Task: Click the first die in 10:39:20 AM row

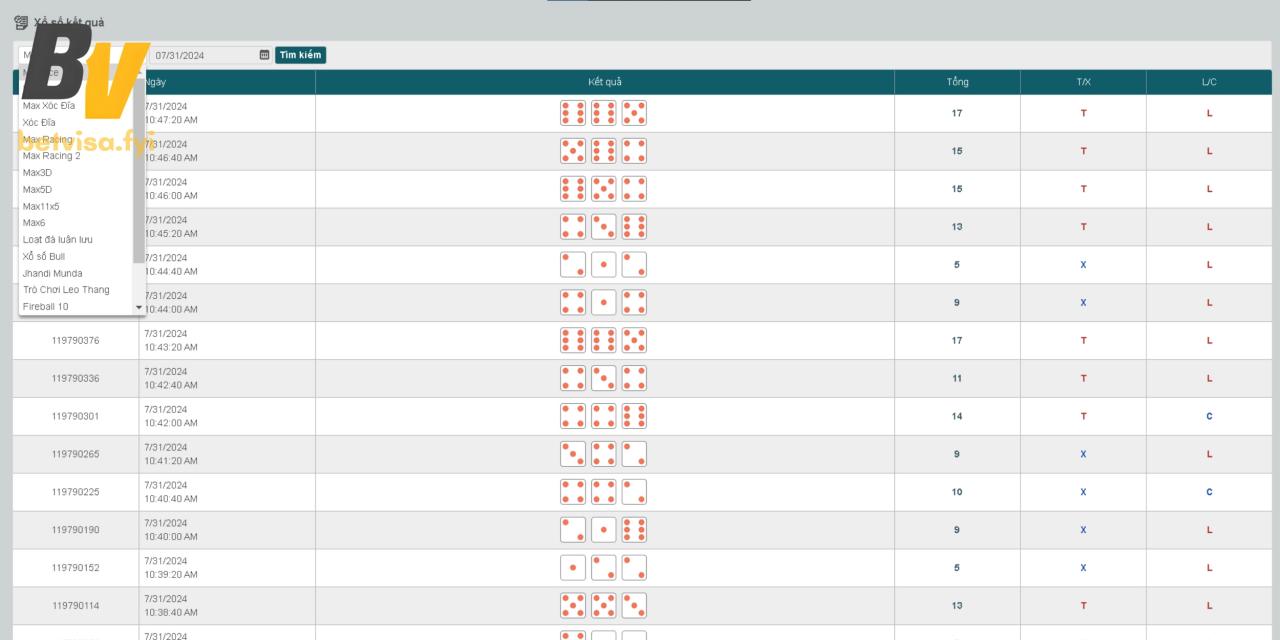Action: click(573, 568)
